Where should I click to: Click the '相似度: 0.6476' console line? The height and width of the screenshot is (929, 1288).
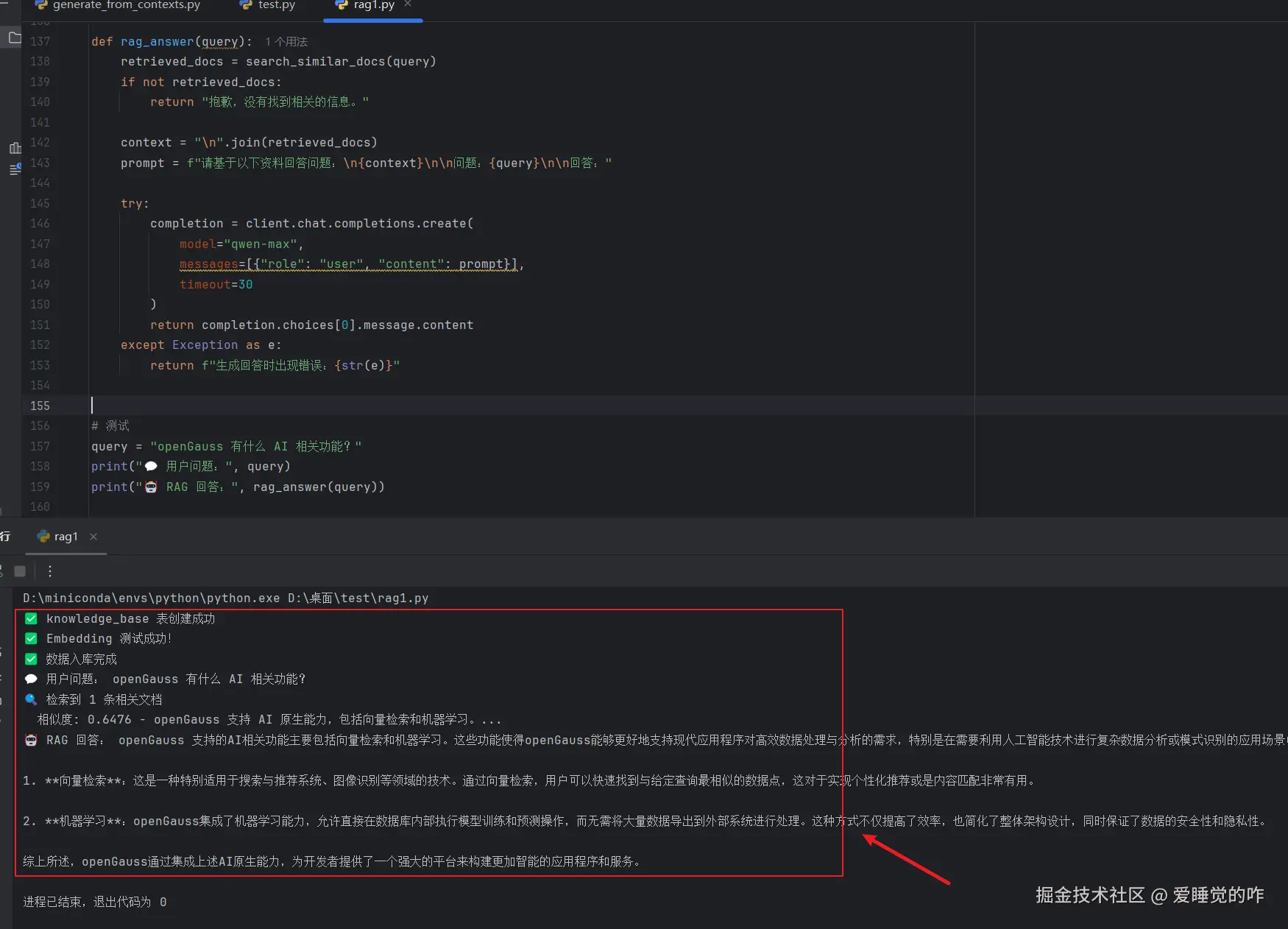point(269,720)
